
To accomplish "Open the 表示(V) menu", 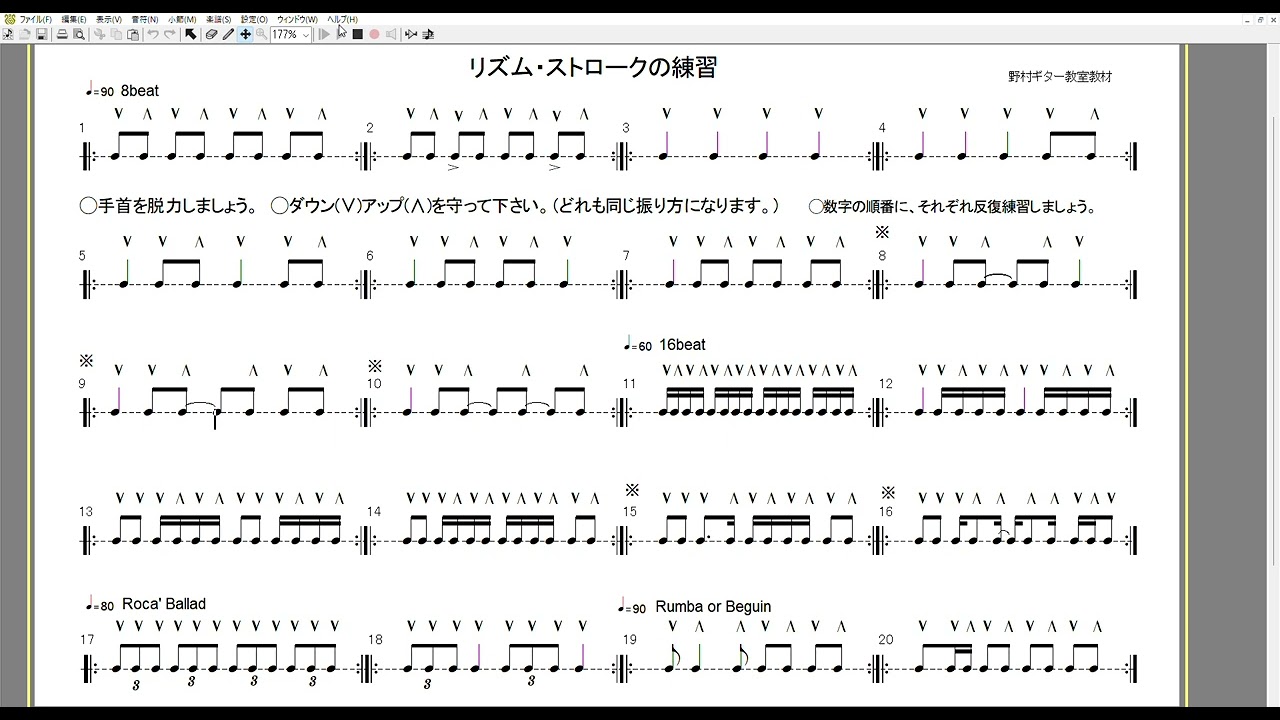I will coord(109,19).
